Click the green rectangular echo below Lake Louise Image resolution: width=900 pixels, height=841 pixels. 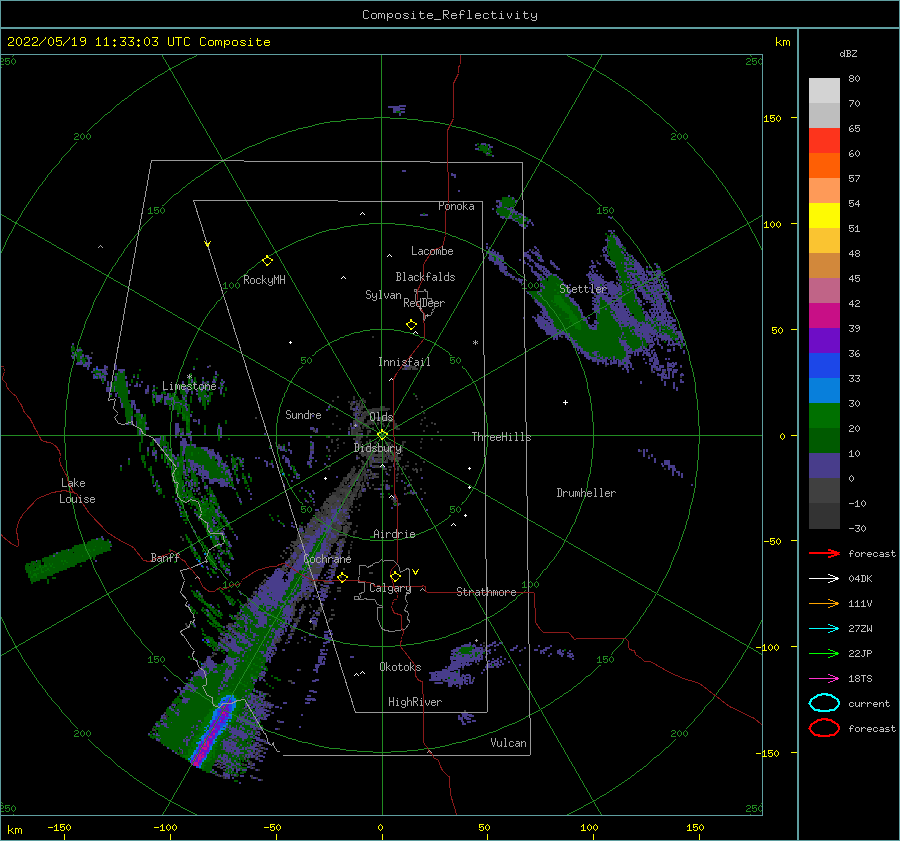click(68, 559)
